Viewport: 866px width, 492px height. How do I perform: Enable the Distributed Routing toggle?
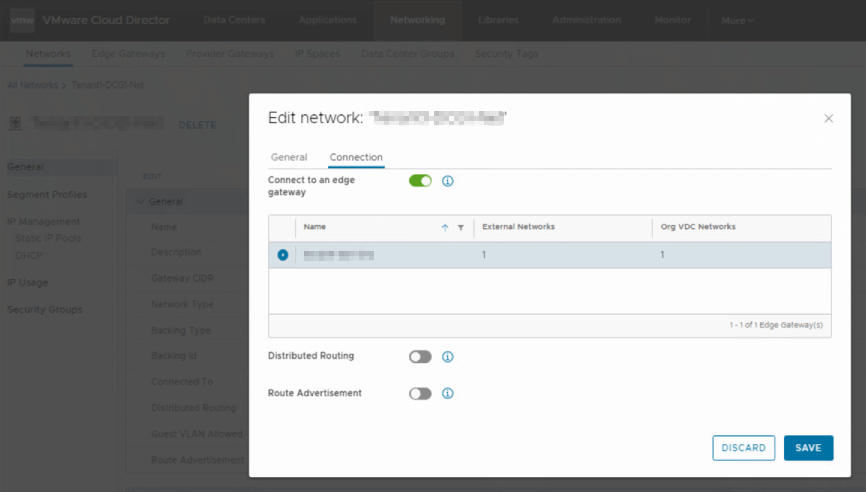(x=420, y=356)
